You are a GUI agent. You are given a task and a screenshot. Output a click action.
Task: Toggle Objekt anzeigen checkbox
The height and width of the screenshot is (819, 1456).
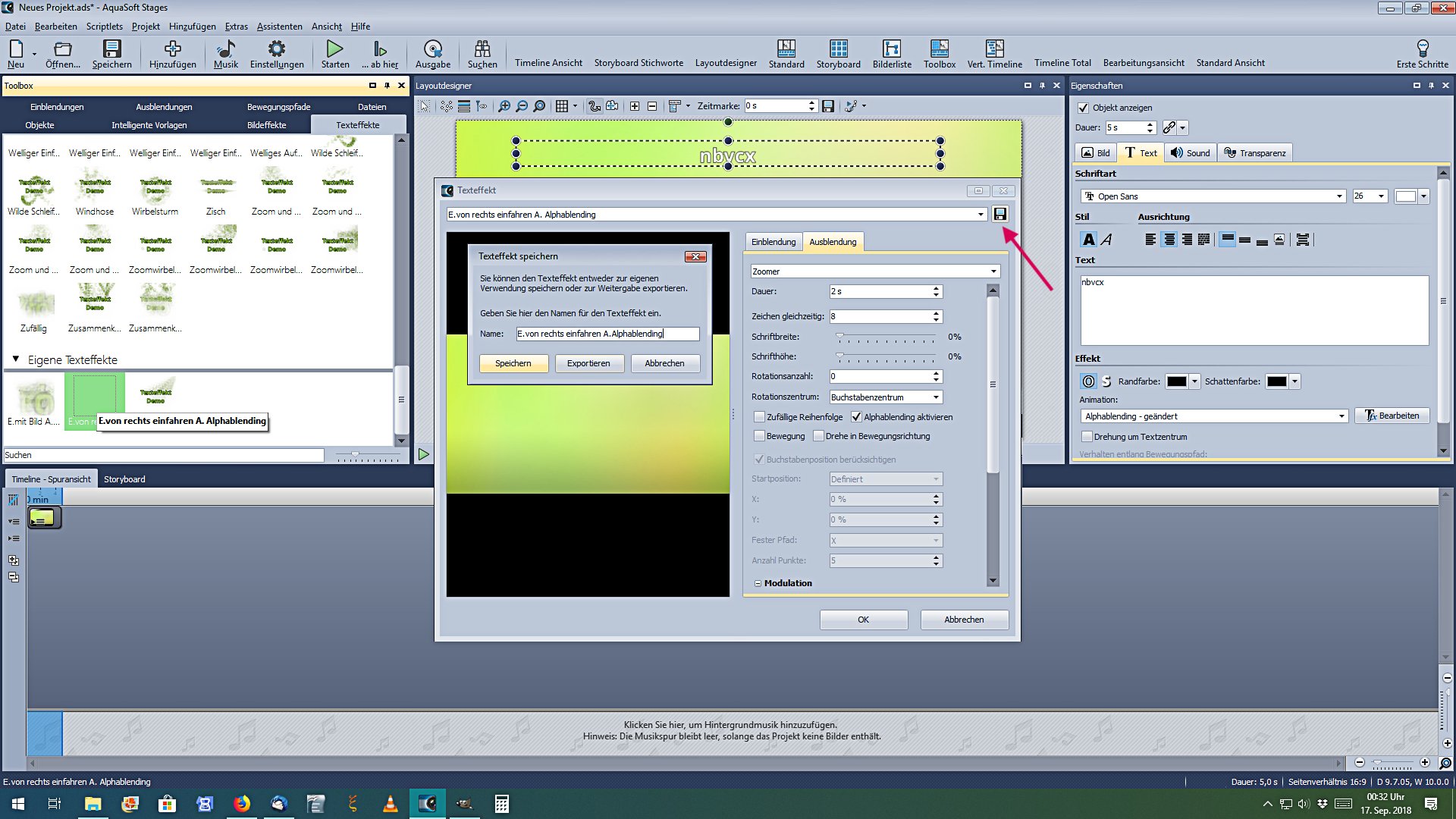1083,108
